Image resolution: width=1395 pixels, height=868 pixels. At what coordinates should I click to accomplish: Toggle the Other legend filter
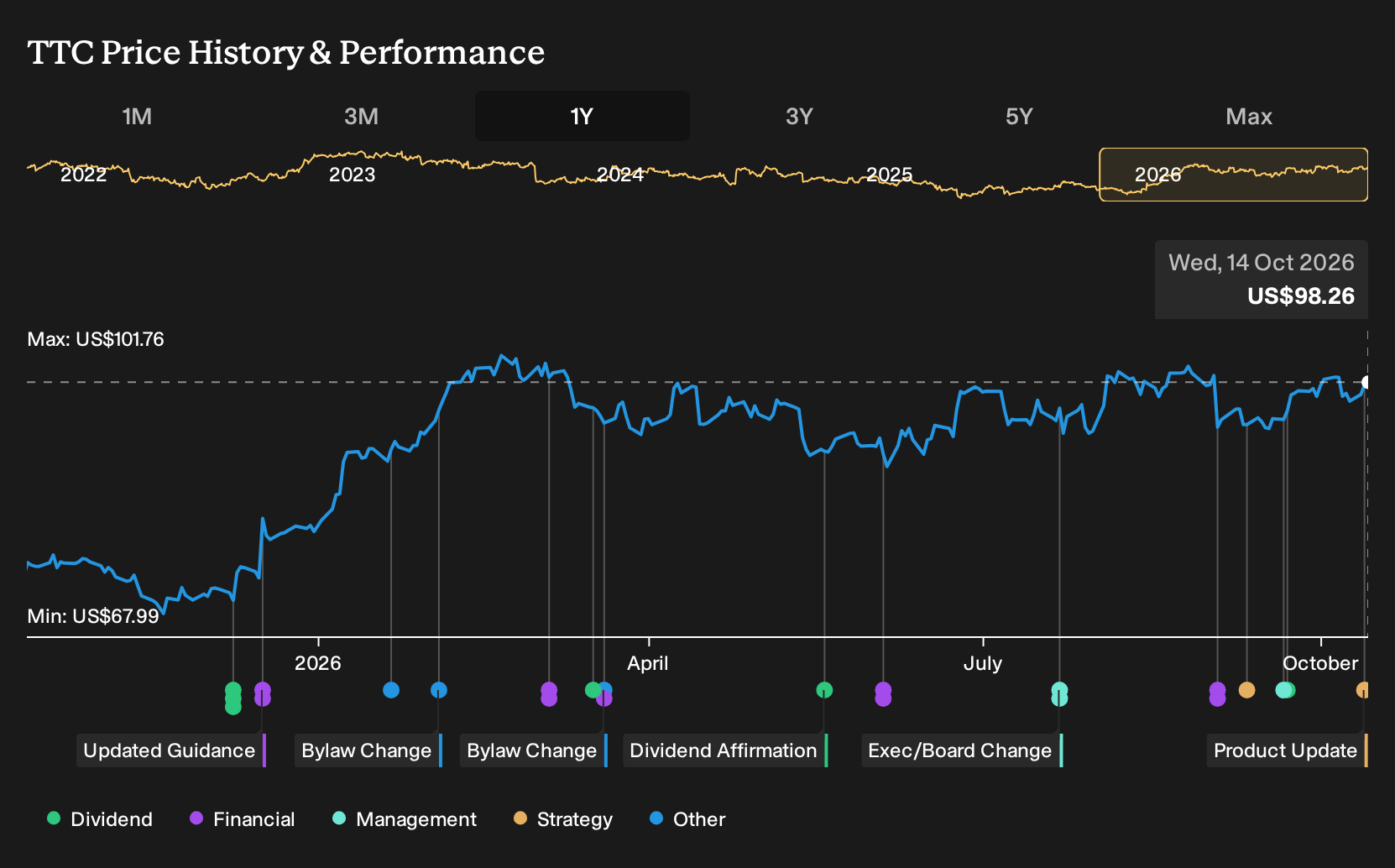point(687,818)
